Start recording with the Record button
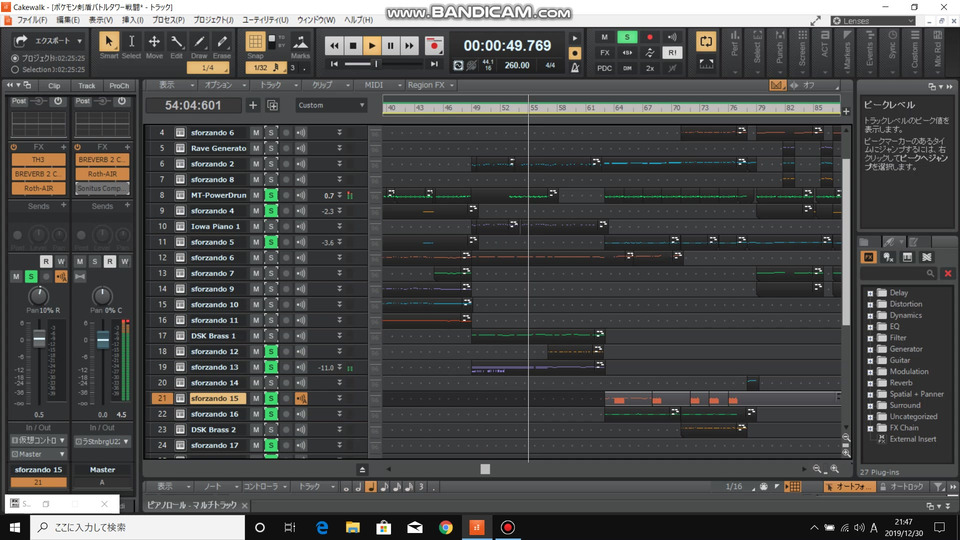 click(x=434, y=45)
